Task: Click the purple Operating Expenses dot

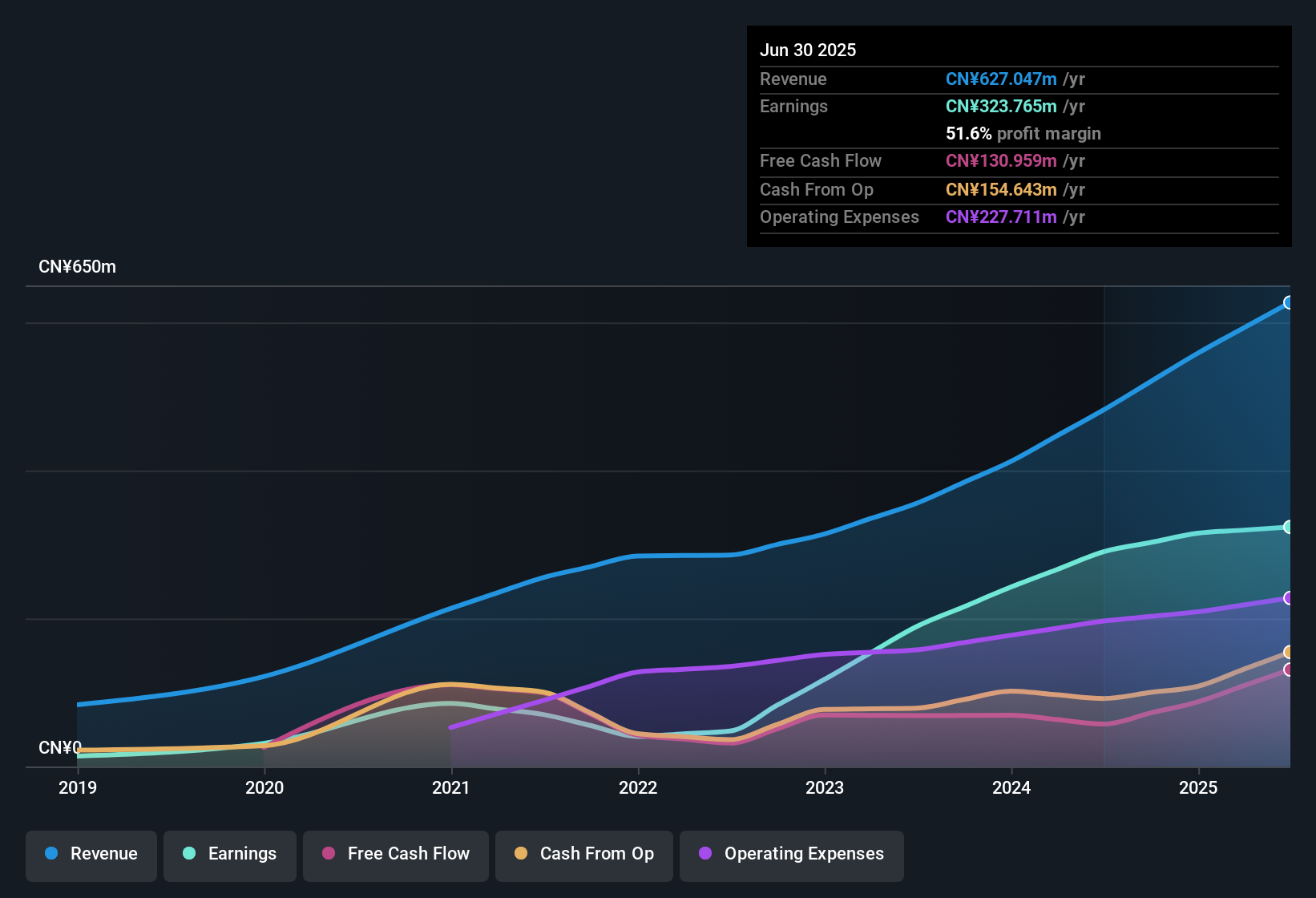Action: pos(704,854)
